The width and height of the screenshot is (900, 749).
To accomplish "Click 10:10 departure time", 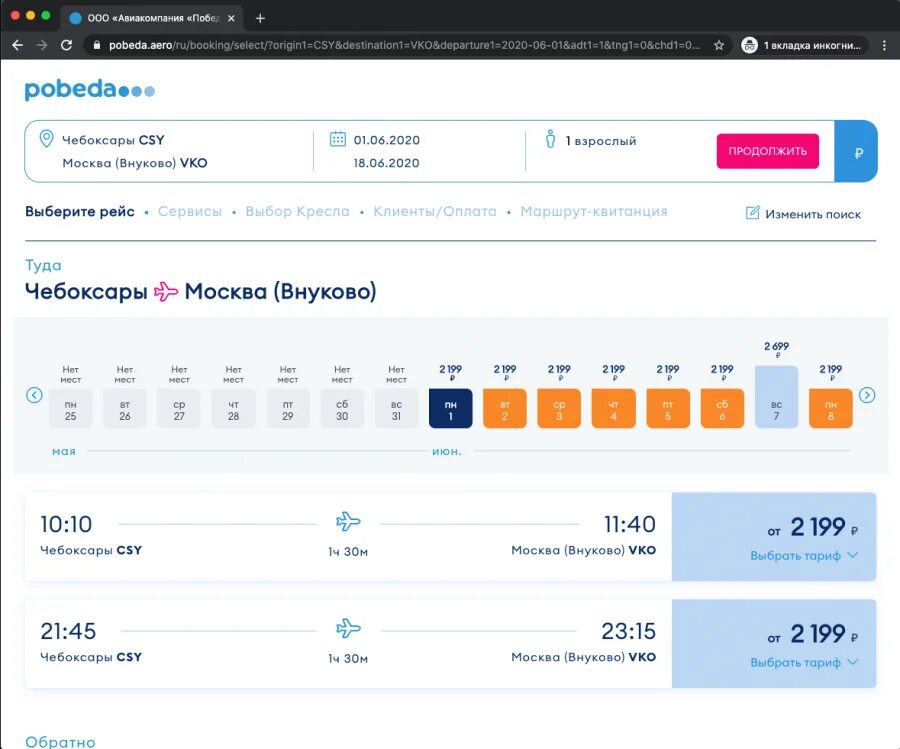I will [x=66, y=524].
